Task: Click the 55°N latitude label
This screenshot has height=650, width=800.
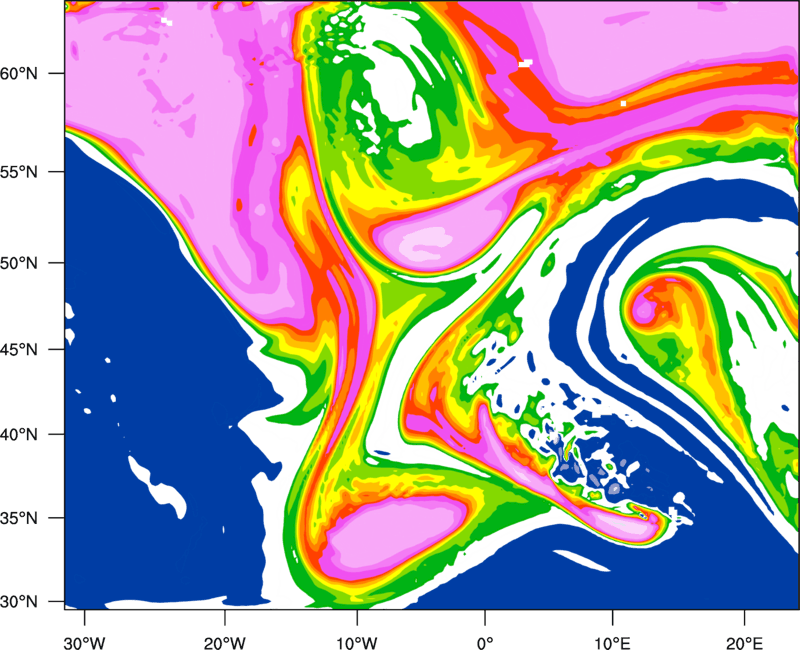Action: pos(19,172)
